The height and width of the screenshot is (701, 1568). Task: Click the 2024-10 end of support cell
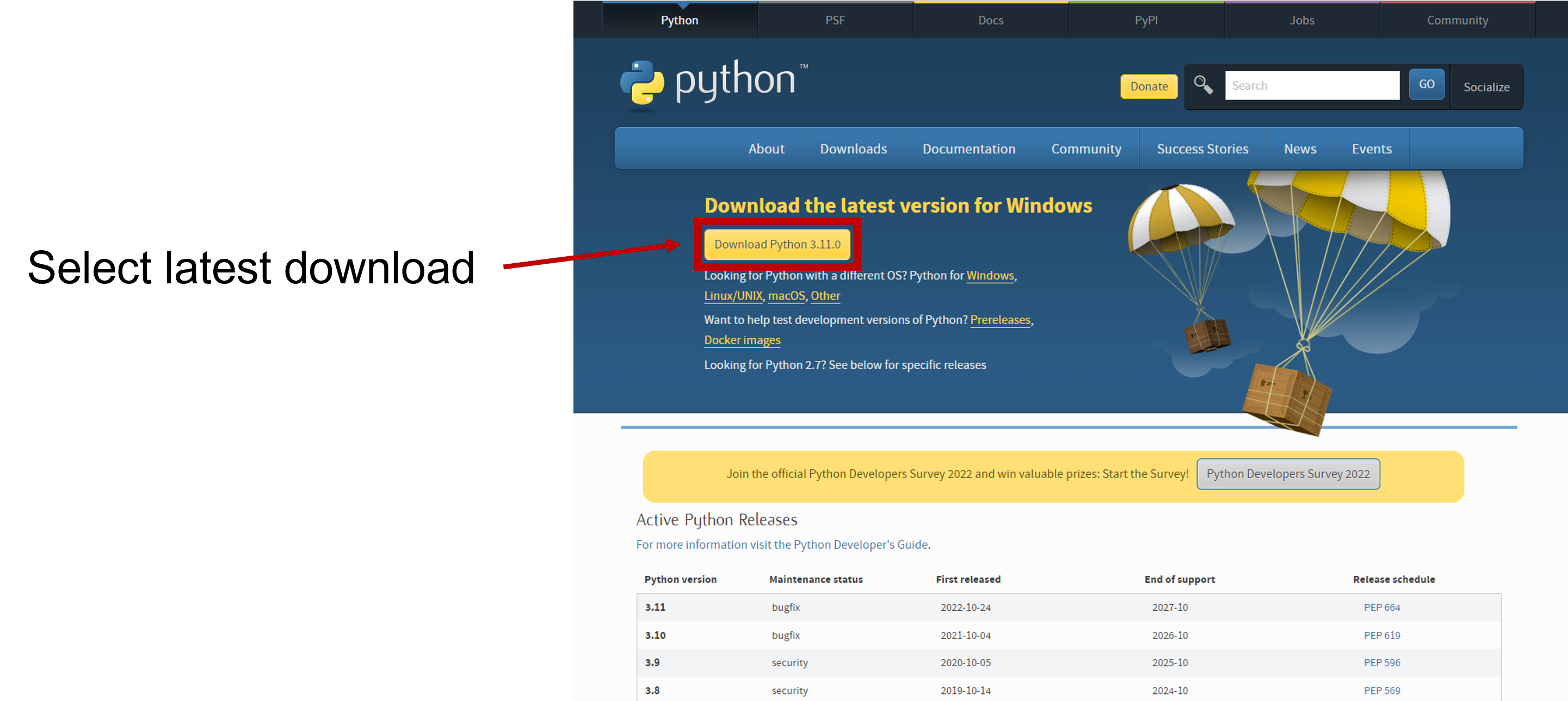click(x=1169, y=691)
